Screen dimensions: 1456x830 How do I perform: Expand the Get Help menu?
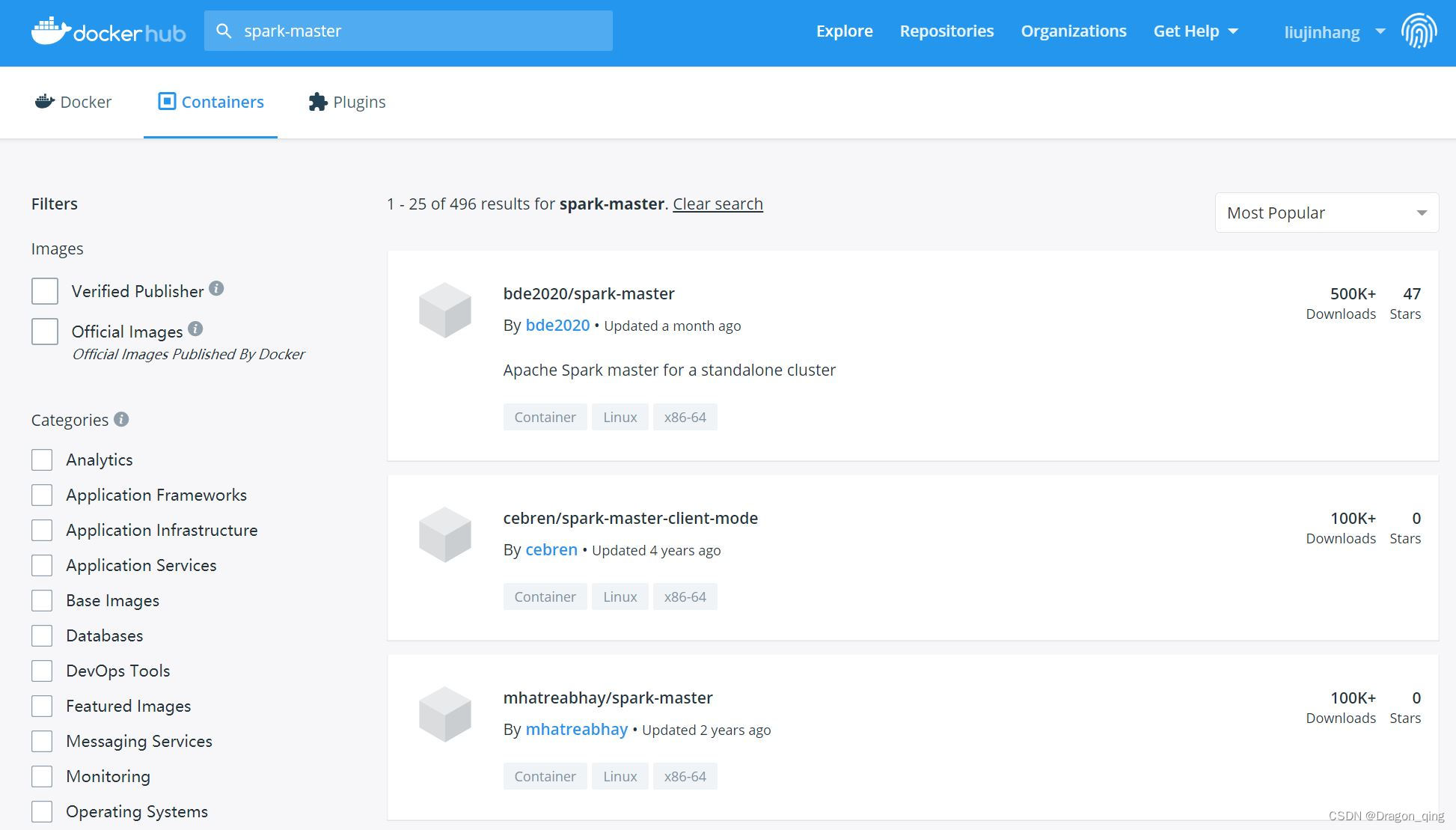1196,31
